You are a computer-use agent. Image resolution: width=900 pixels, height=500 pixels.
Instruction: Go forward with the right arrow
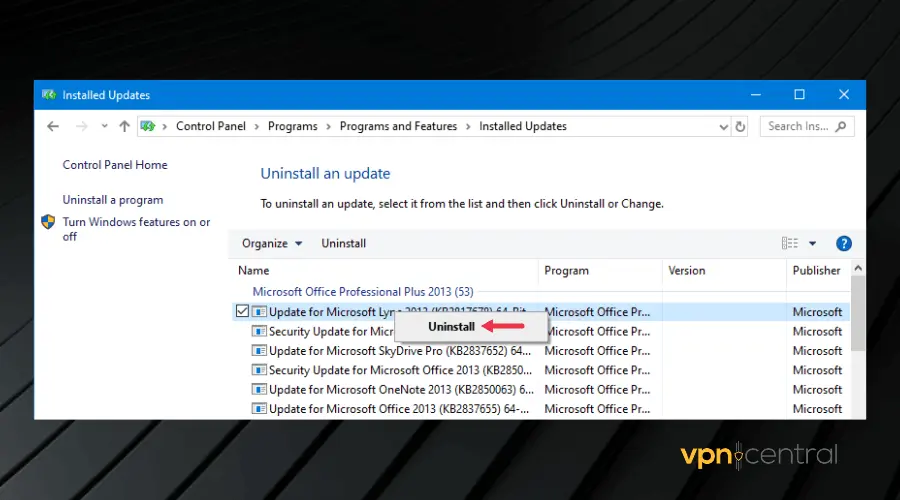point(82,126)
